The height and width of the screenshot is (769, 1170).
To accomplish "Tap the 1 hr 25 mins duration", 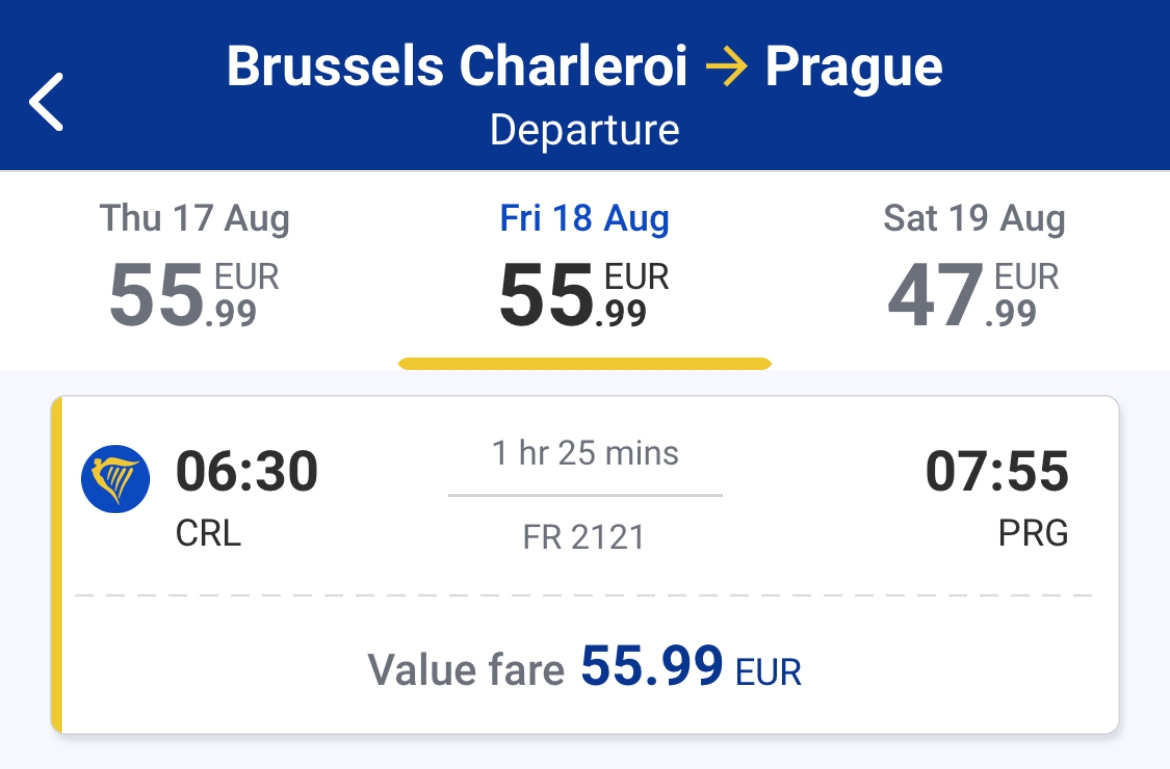I will coord(585,453).
